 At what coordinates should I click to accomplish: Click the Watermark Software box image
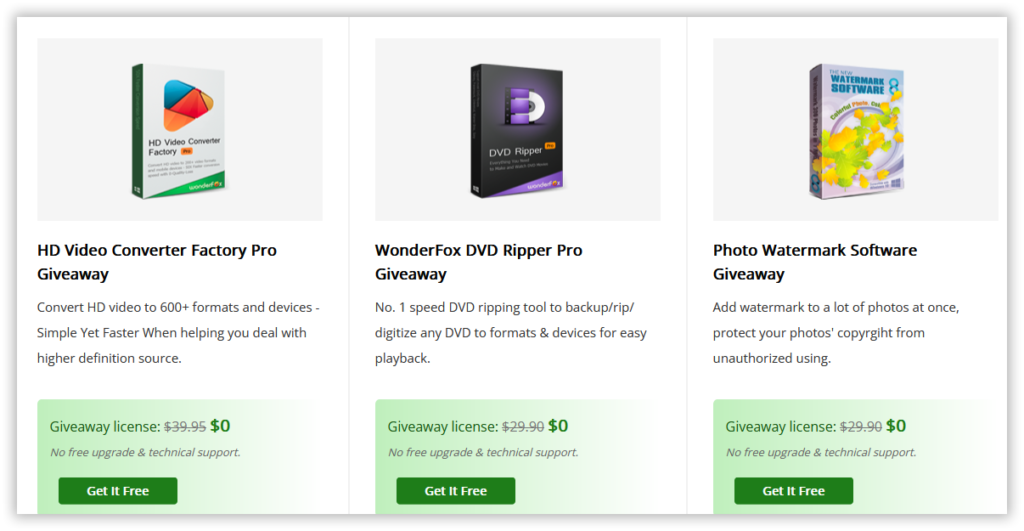856,131
